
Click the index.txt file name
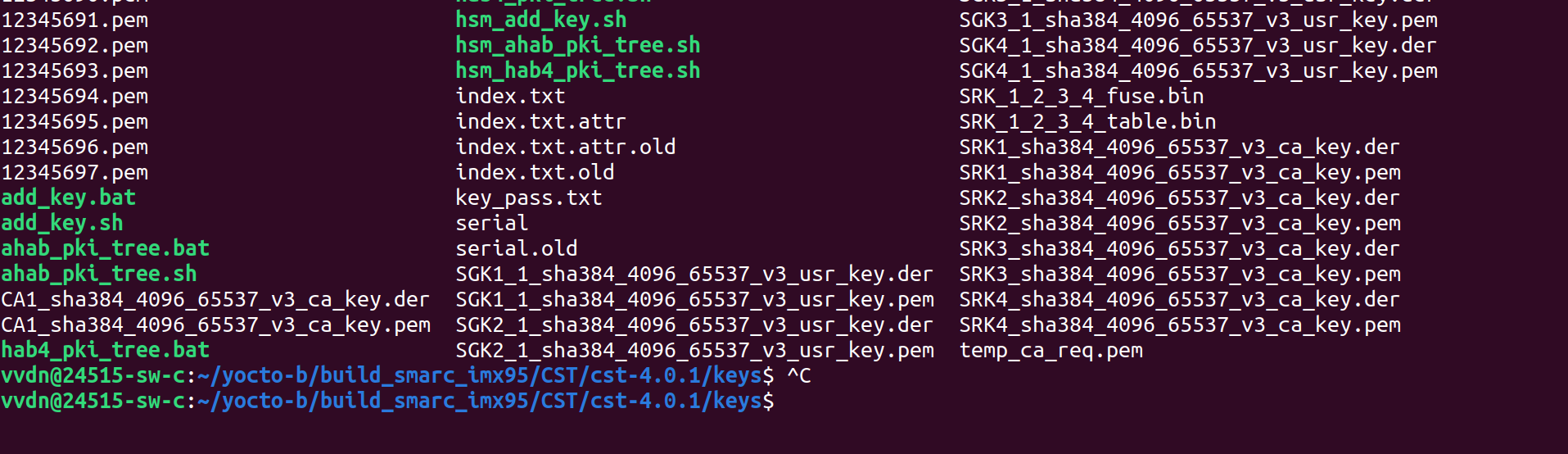pyautogui.click(x=510, y=96)
